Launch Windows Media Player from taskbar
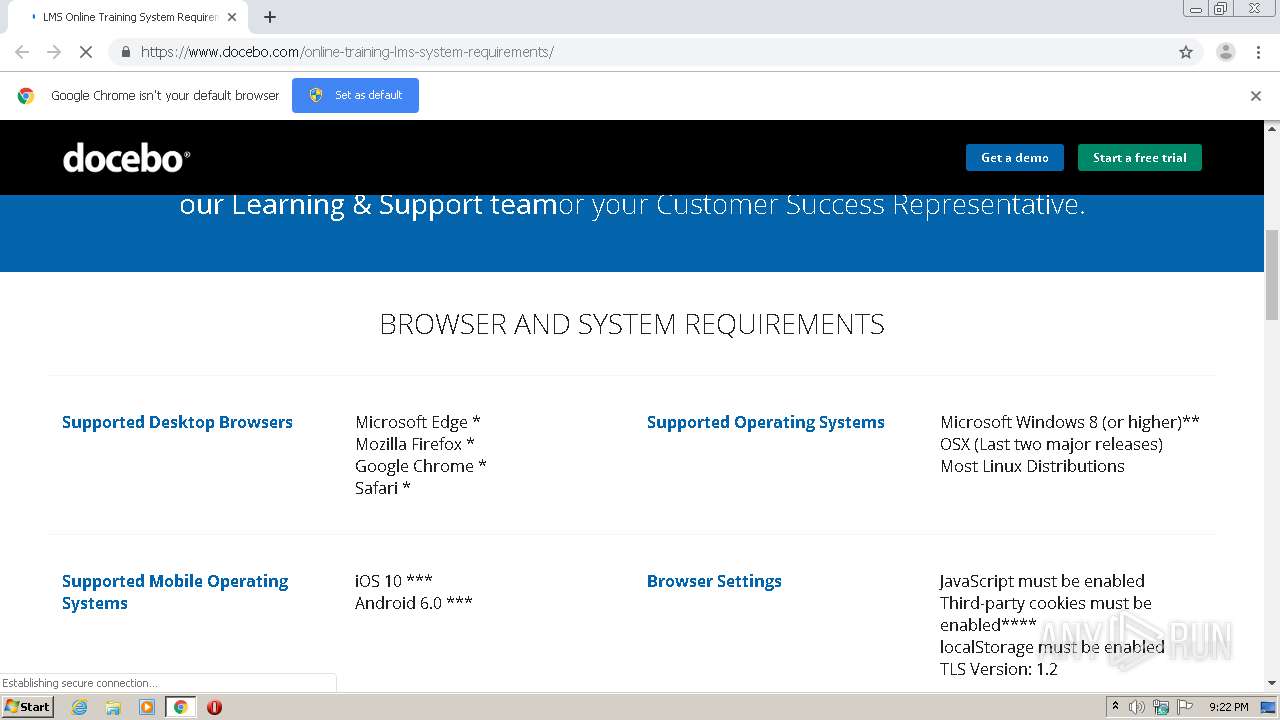Screen dimensions: 1280x720 coord(147,707)
